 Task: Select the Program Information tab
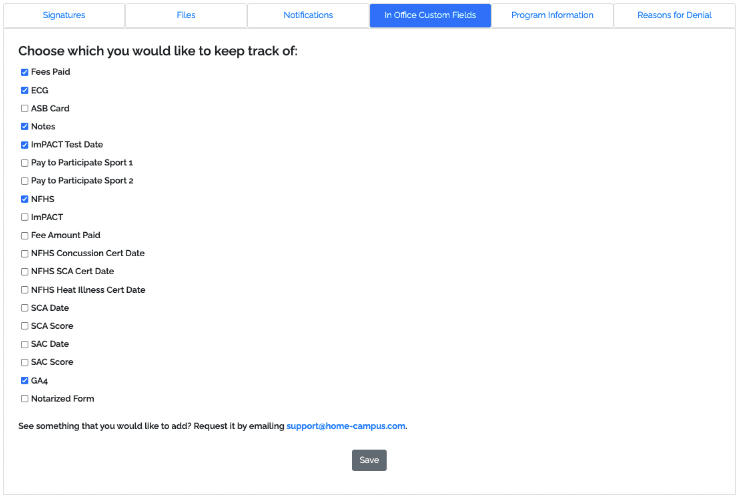pyautogui.click(x=552, y=16)
